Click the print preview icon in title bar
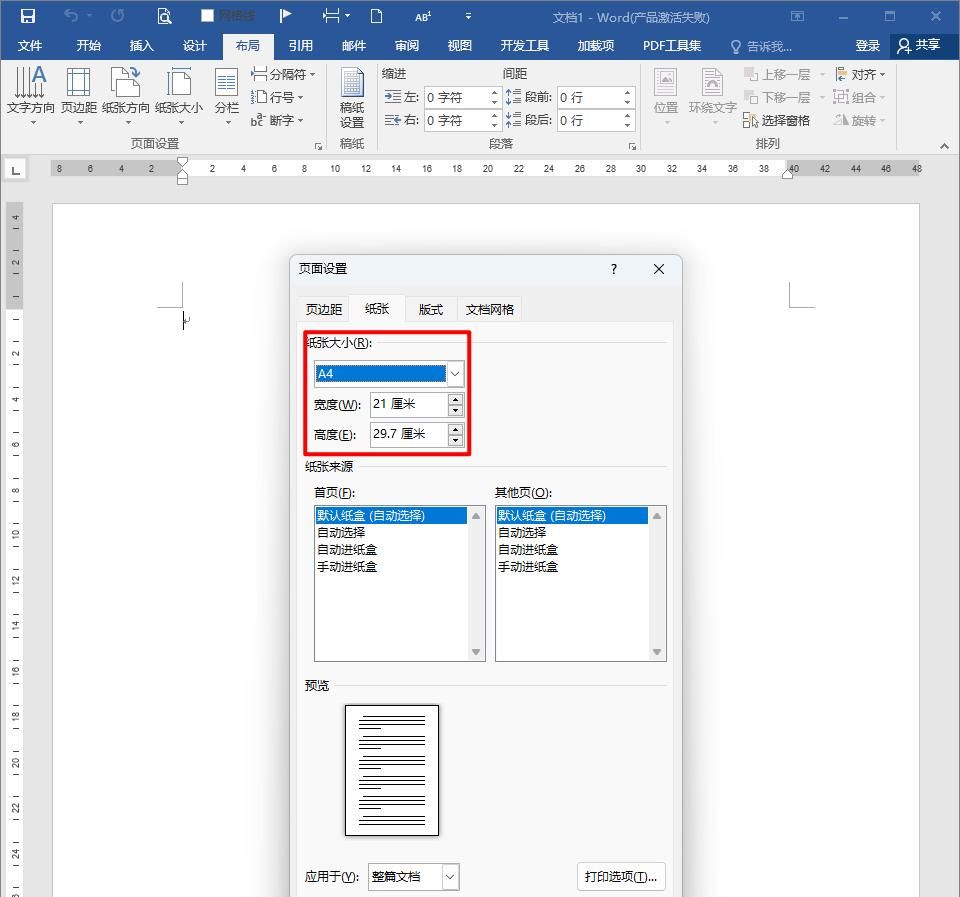 (x=164, y=16)
